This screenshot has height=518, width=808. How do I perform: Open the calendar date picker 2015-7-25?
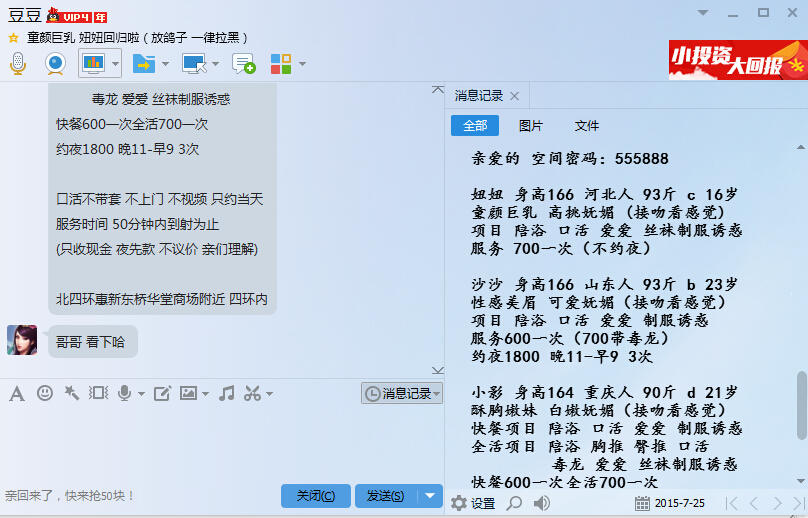(670, 503)
